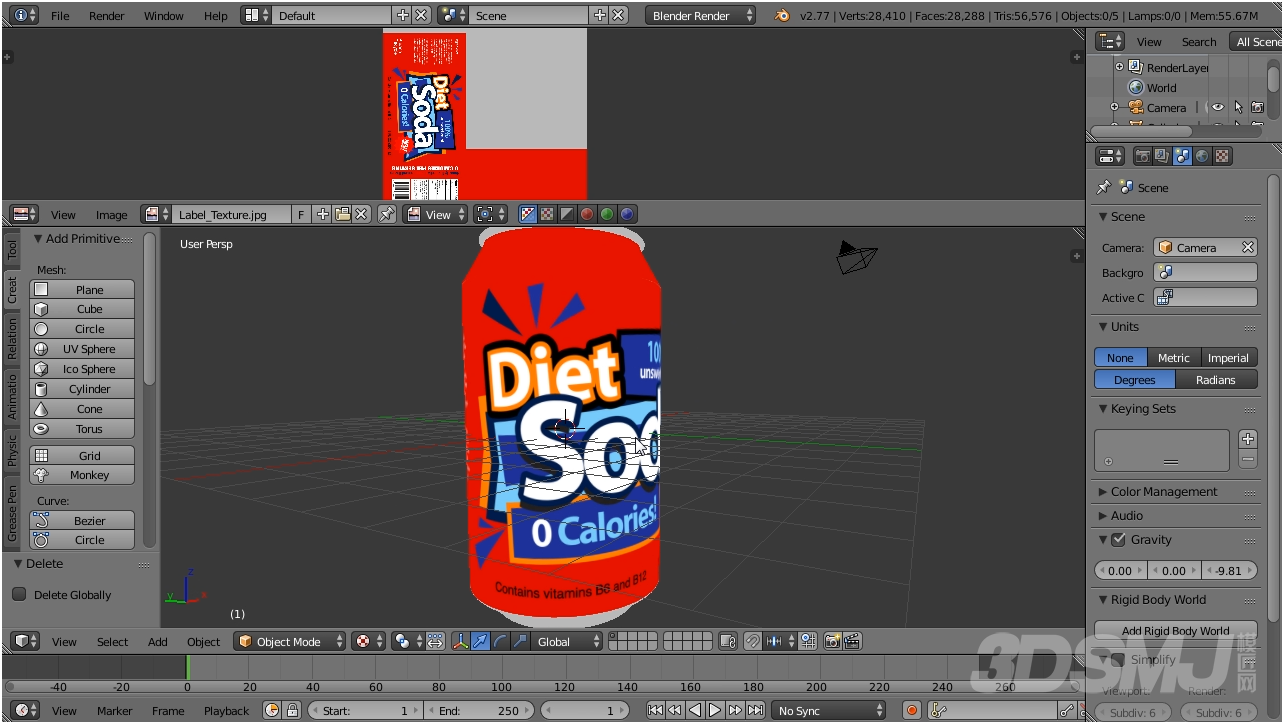The image size is (1284, 724).
Task: Click the Start frame field
Action: (x=366, y=710)
